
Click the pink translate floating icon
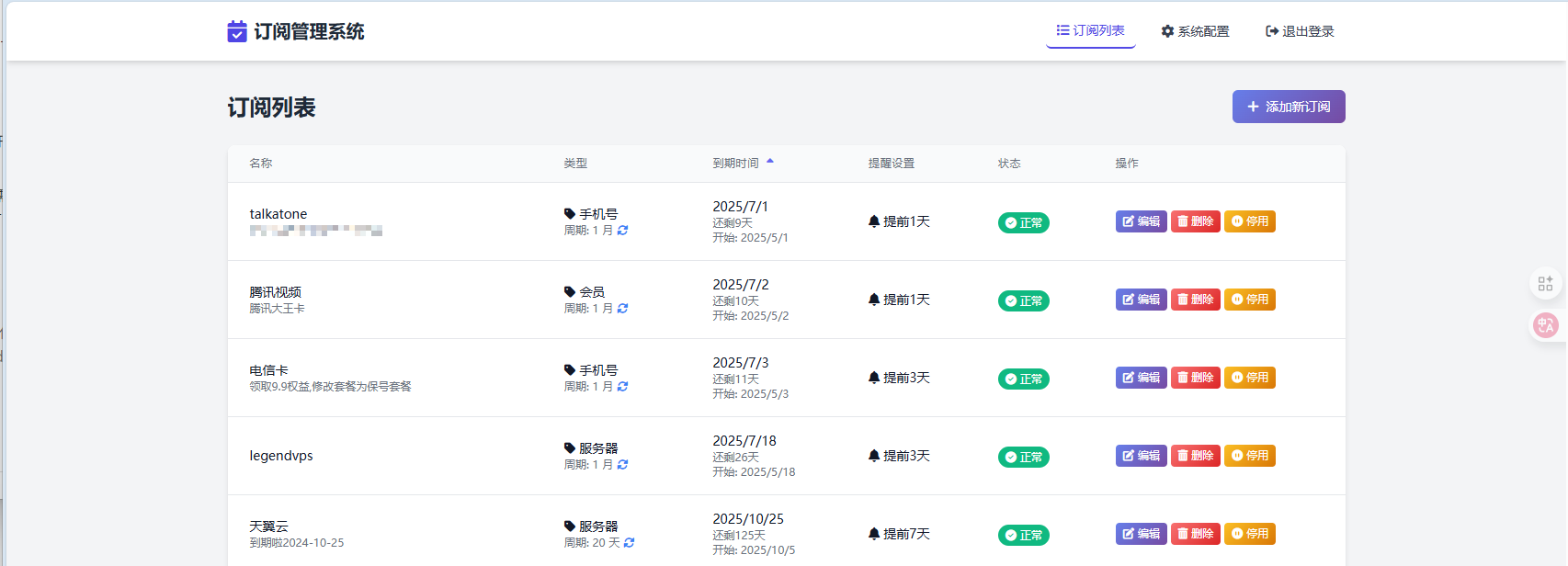(1545, 325)
